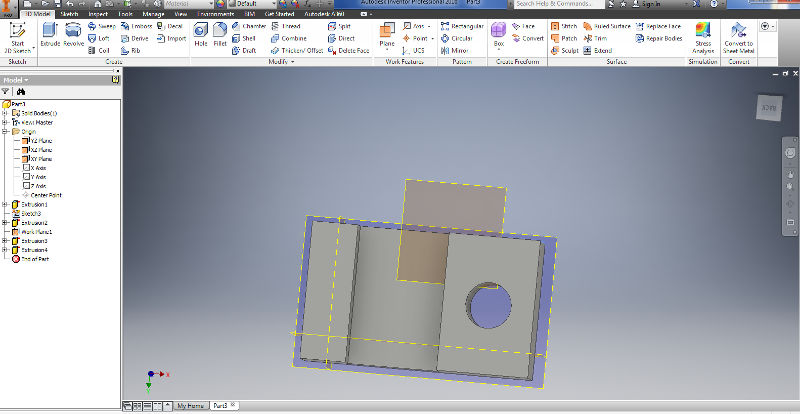Insert a UCS
Image resolution: width=800 pixels, height=414 pixels.
[413, 51]
